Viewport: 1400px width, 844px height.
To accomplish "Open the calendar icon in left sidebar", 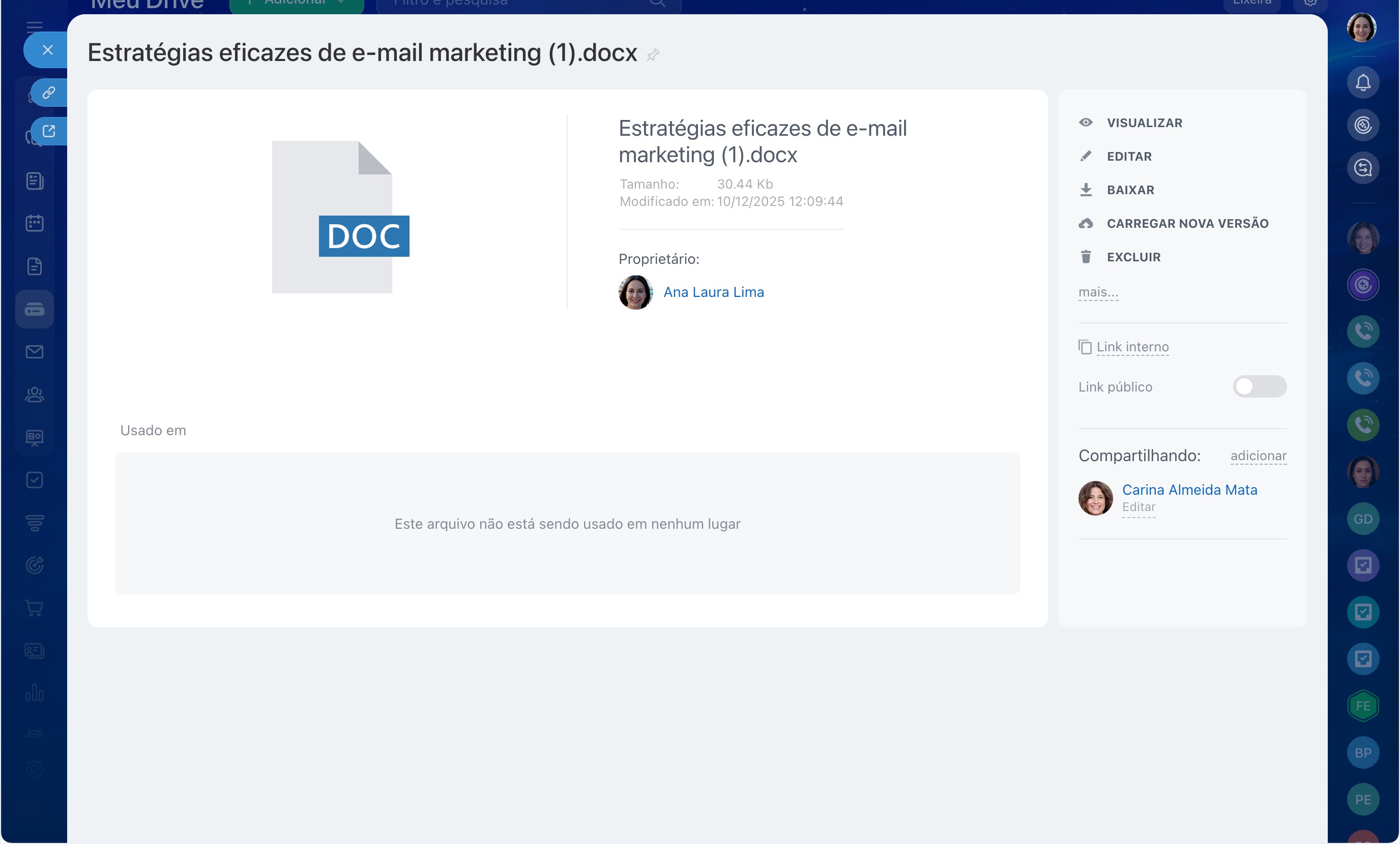I will 35,223.
